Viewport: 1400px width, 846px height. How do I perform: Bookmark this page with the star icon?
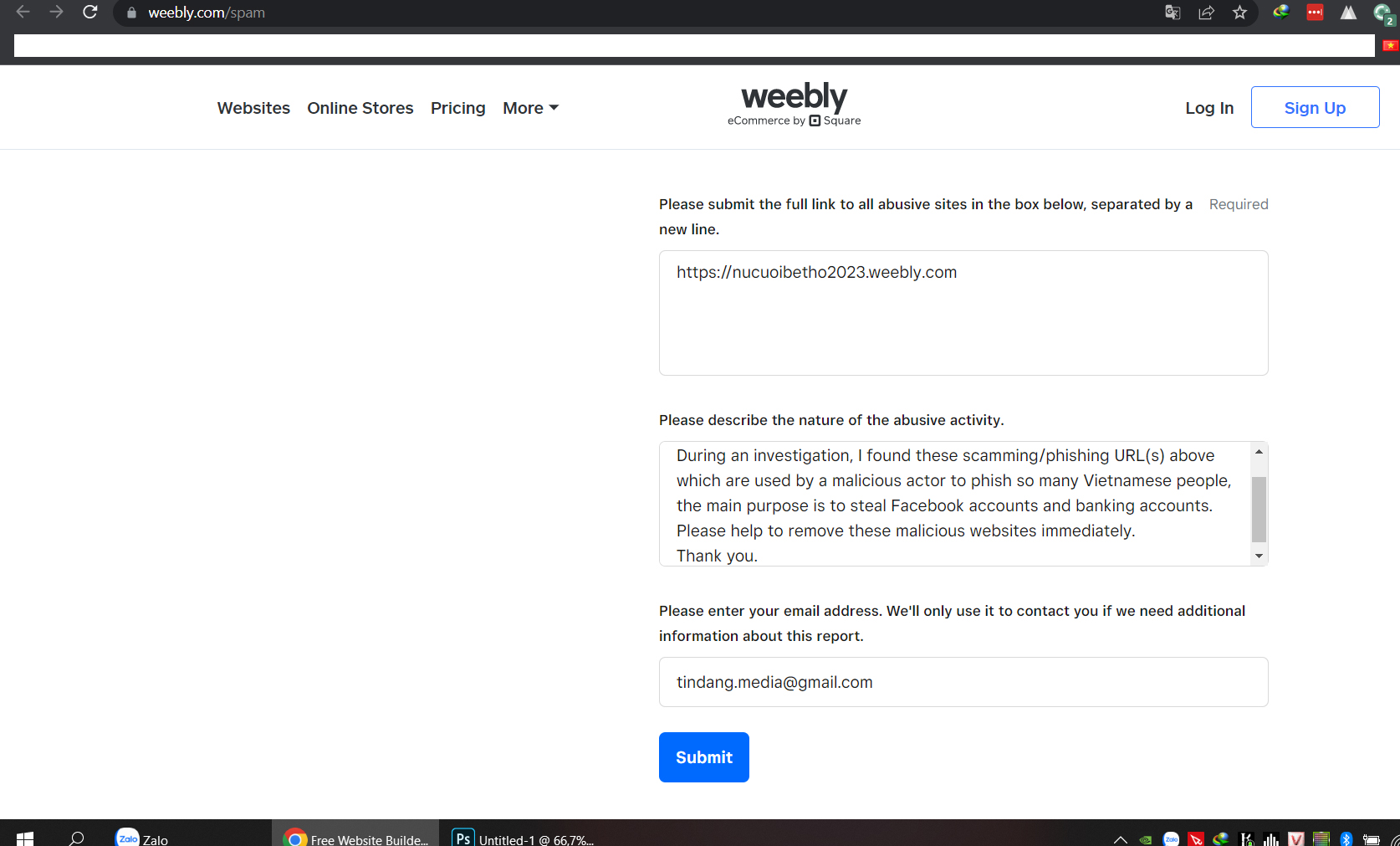1239,13
